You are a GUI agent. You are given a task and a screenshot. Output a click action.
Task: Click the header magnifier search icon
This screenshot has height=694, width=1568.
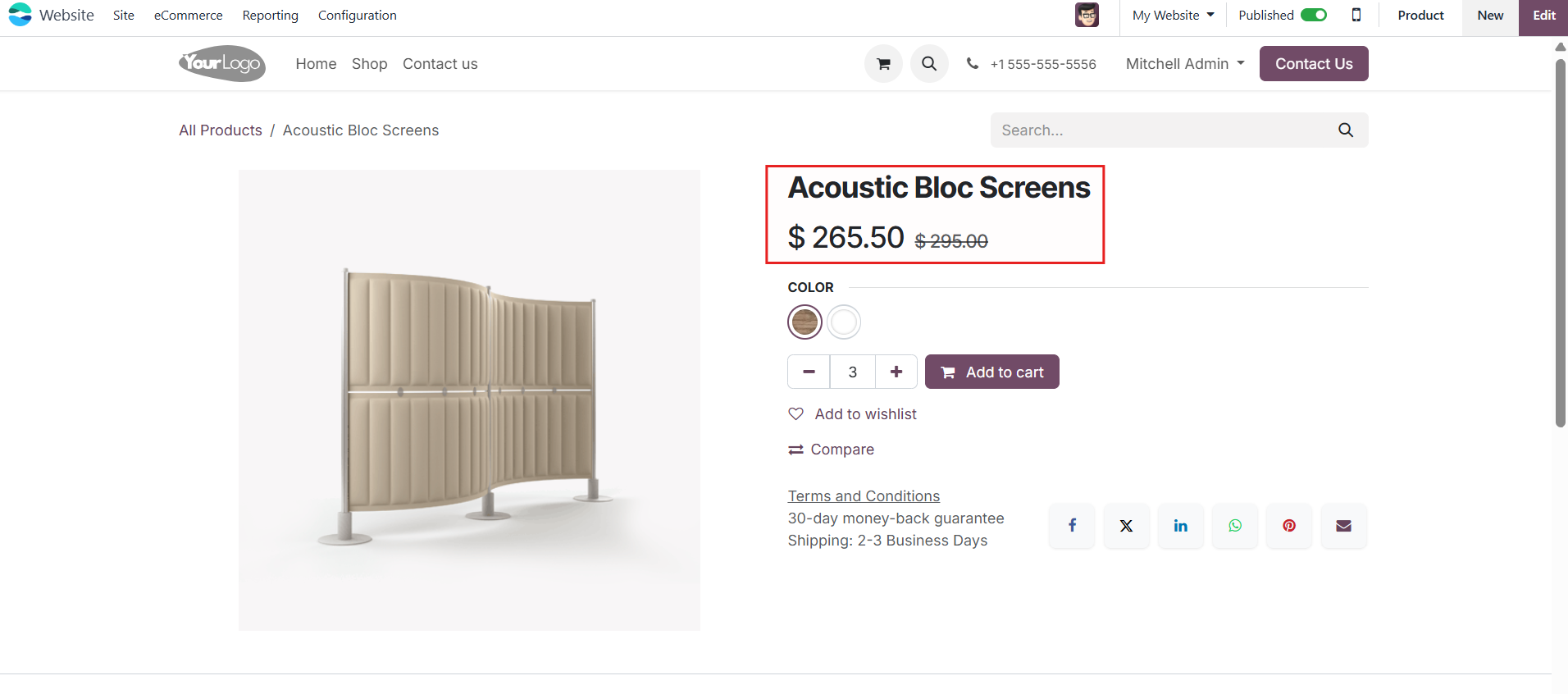coord(929,64)
